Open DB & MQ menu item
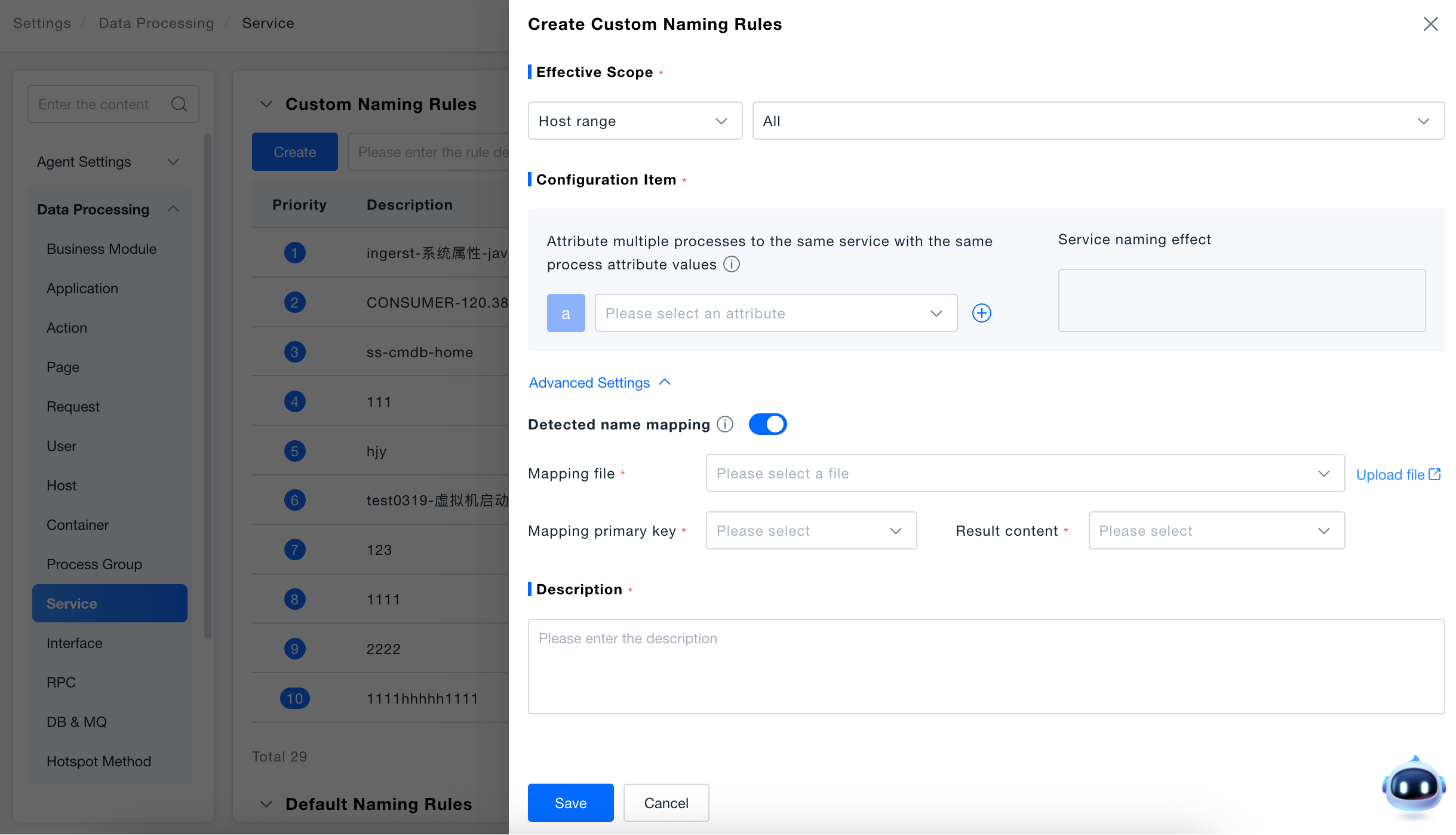1456x835 pixels. (x=109, y=722)
